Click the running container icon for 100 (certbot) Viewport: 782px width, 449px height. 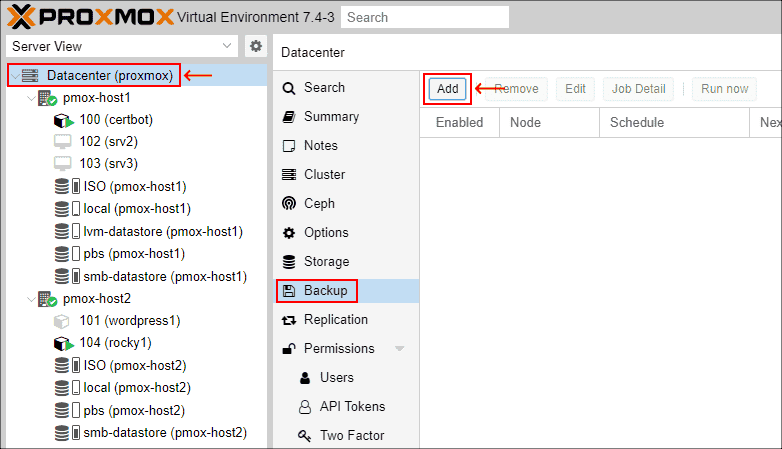(63, 120)
